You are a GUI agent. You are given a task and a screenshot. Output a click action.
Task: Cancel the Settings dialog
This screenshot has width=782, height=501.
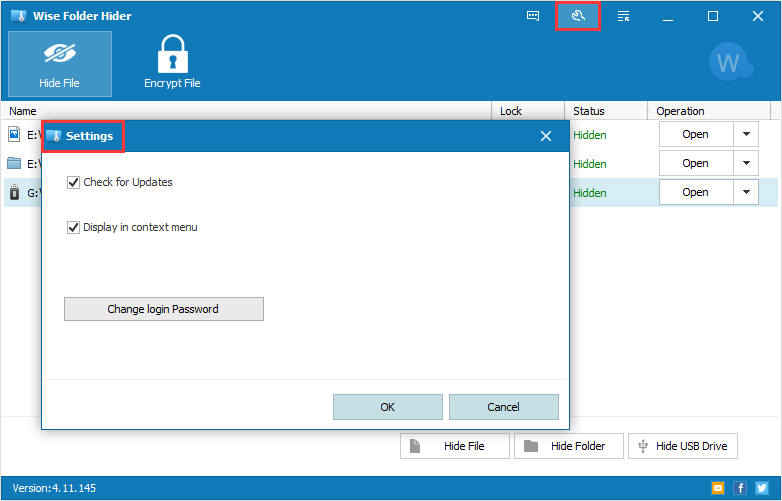pyautogui.click(x=504, y=407)
